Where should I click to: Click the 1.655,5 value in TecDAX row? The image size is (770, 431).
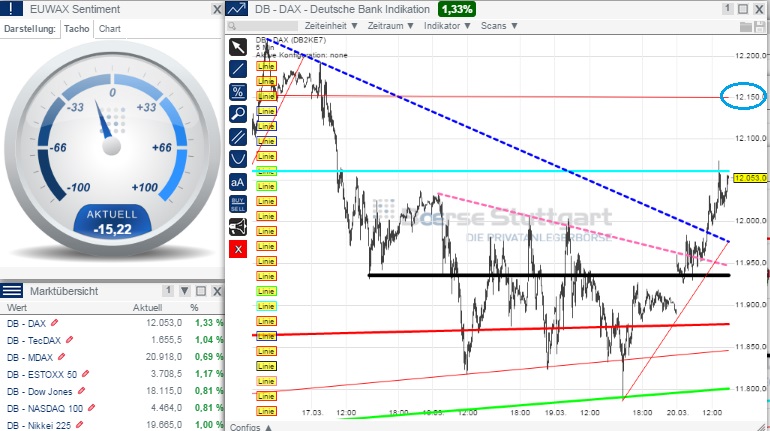click(x=166, y=340)
